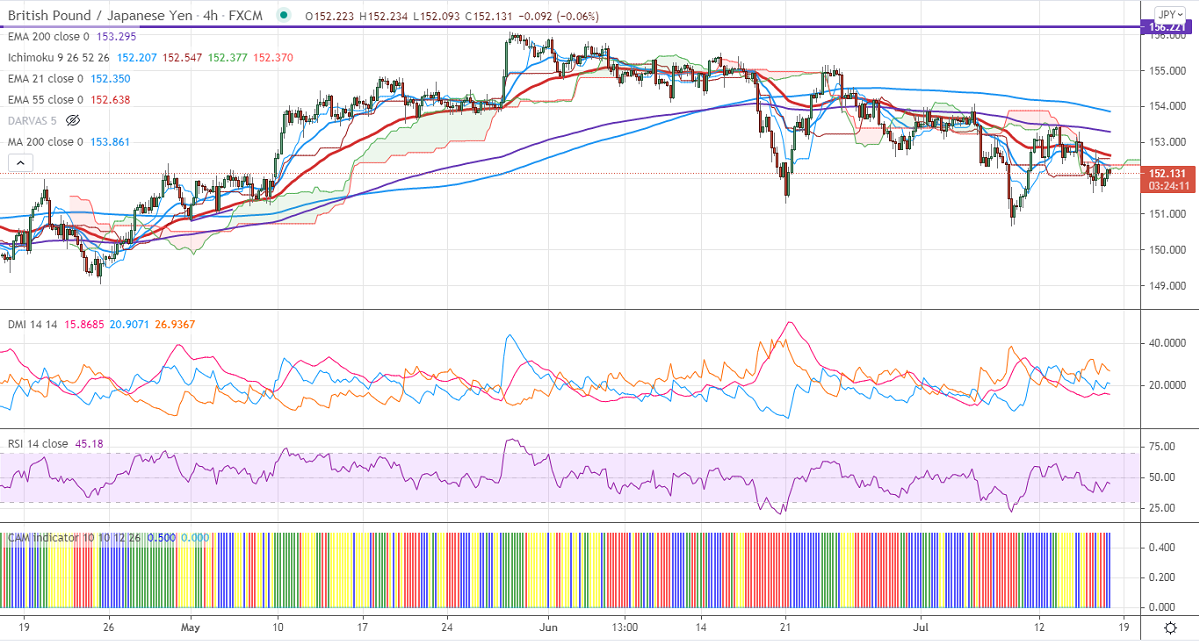Click the Jul label on time axis
The height and width of the screenshot is (642, 1199).
921,627
